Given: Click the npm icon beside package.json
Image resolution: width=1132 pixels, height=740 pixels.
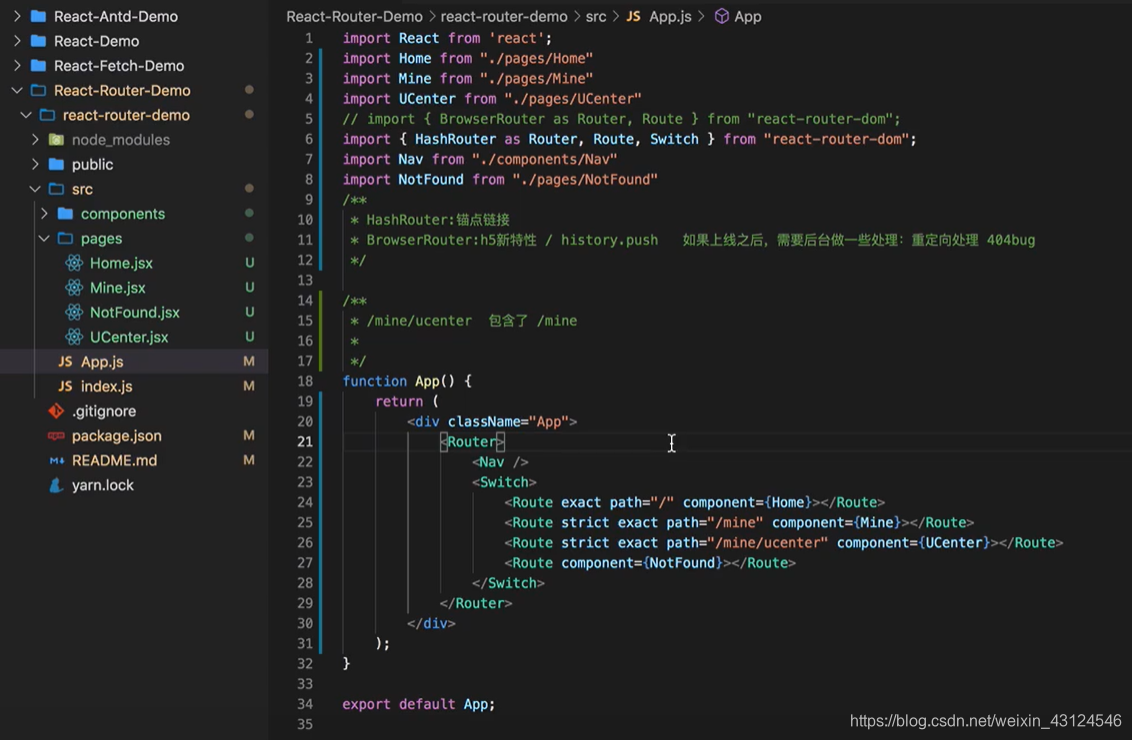Looking at the screenshot, I should tap(56, 435).
